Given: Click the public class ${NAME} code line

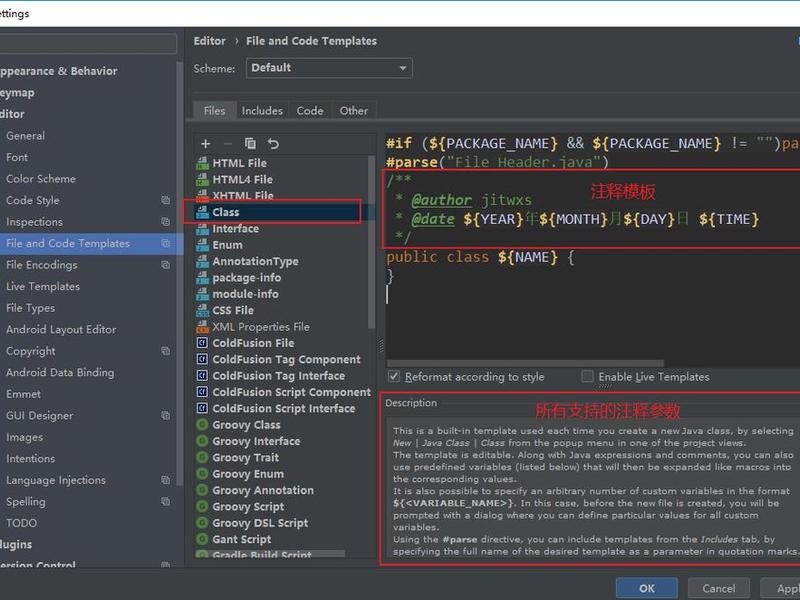Looking at the screenshot, I should 480,257.
